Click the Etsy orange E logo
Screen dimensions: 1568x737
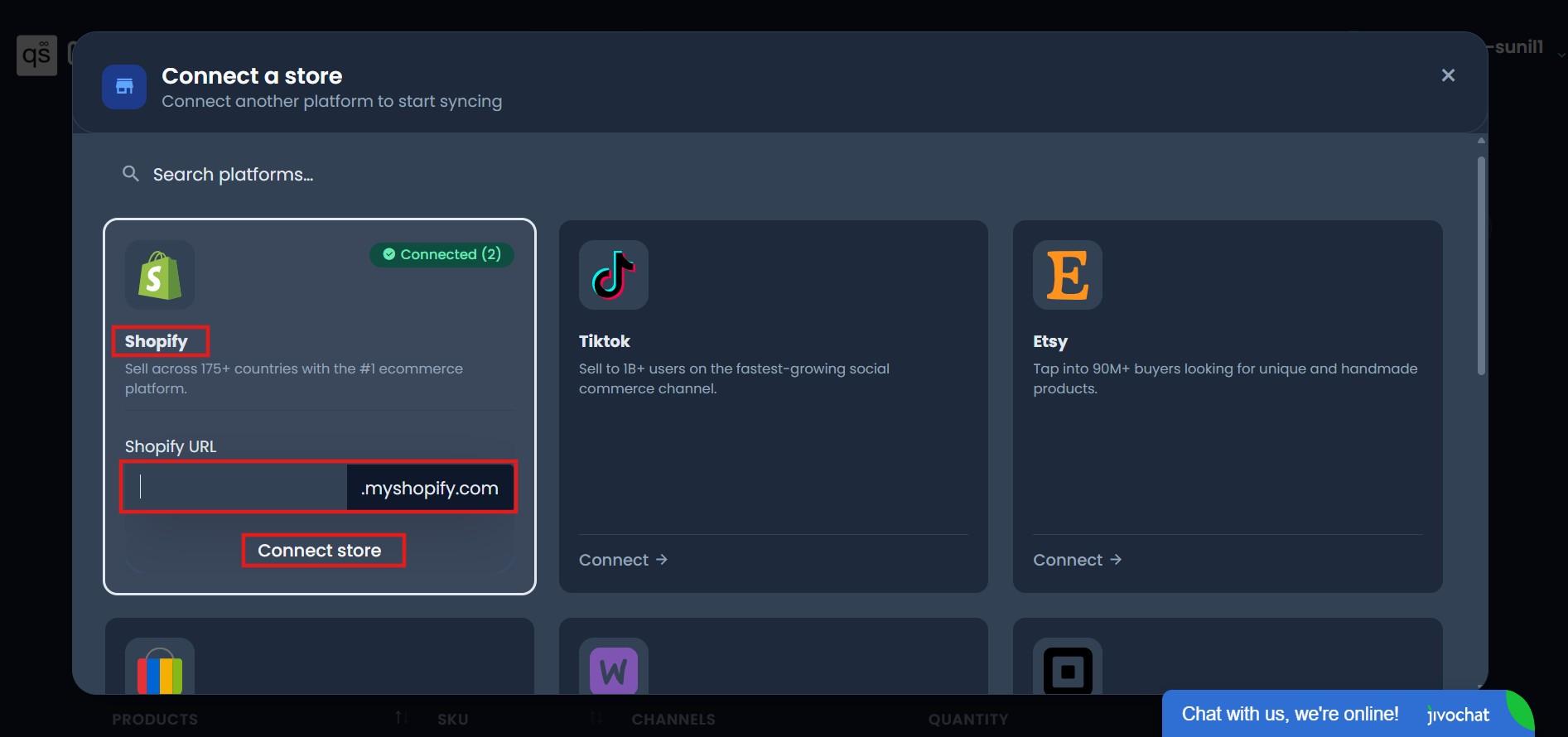click(1068, 275)
